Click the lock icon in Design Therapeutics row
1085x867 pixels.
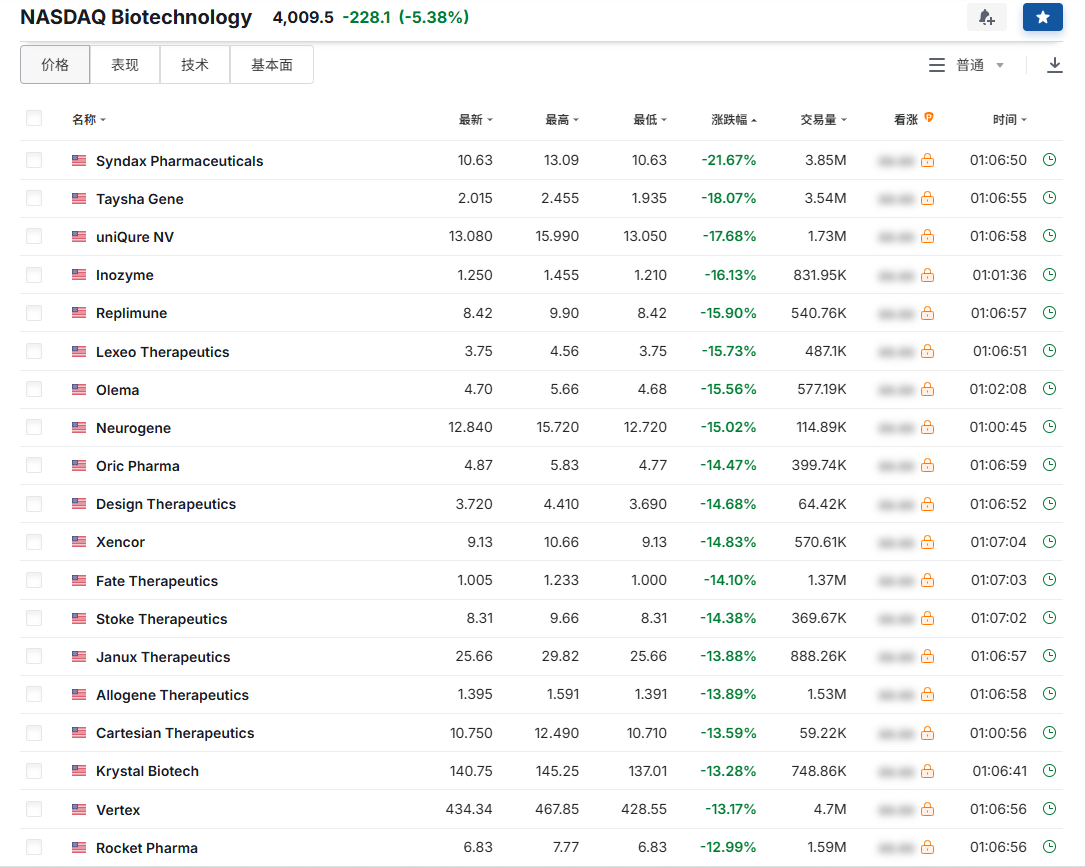click(927, 504)
